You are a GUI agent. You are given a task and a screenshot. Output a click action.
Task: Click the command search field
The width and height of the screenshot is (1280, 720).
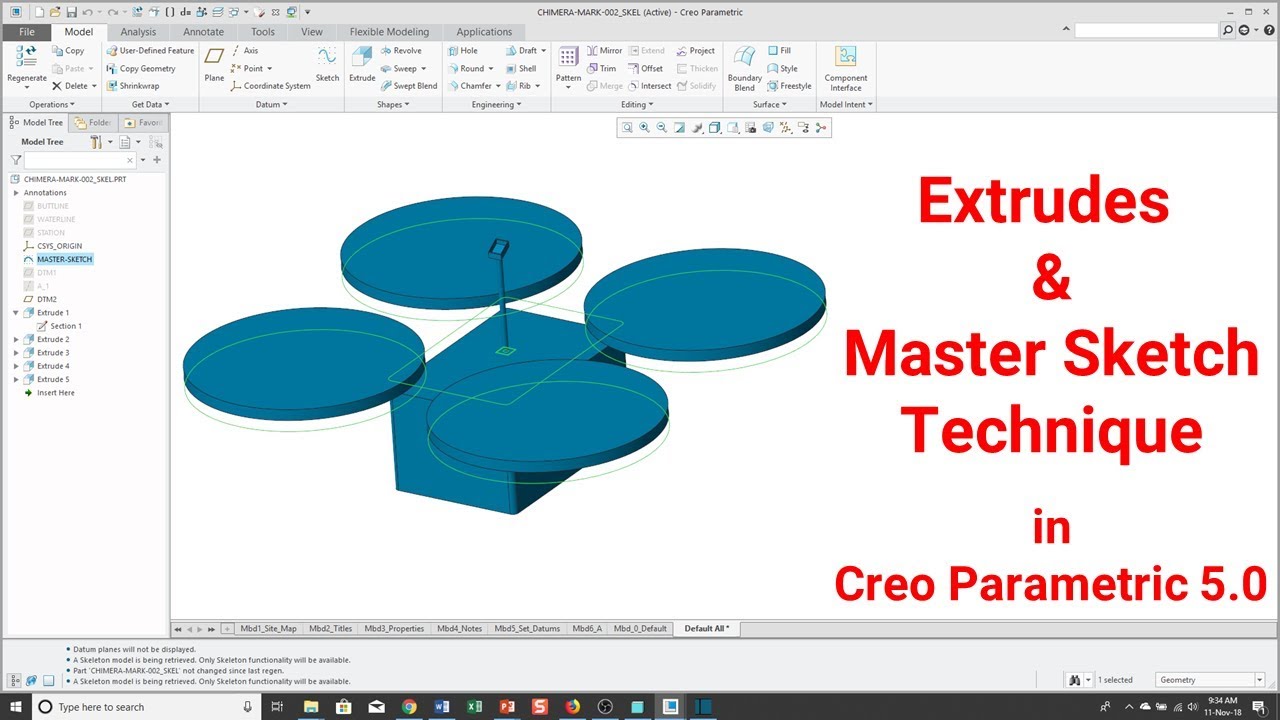click(x=1147, y=31)
